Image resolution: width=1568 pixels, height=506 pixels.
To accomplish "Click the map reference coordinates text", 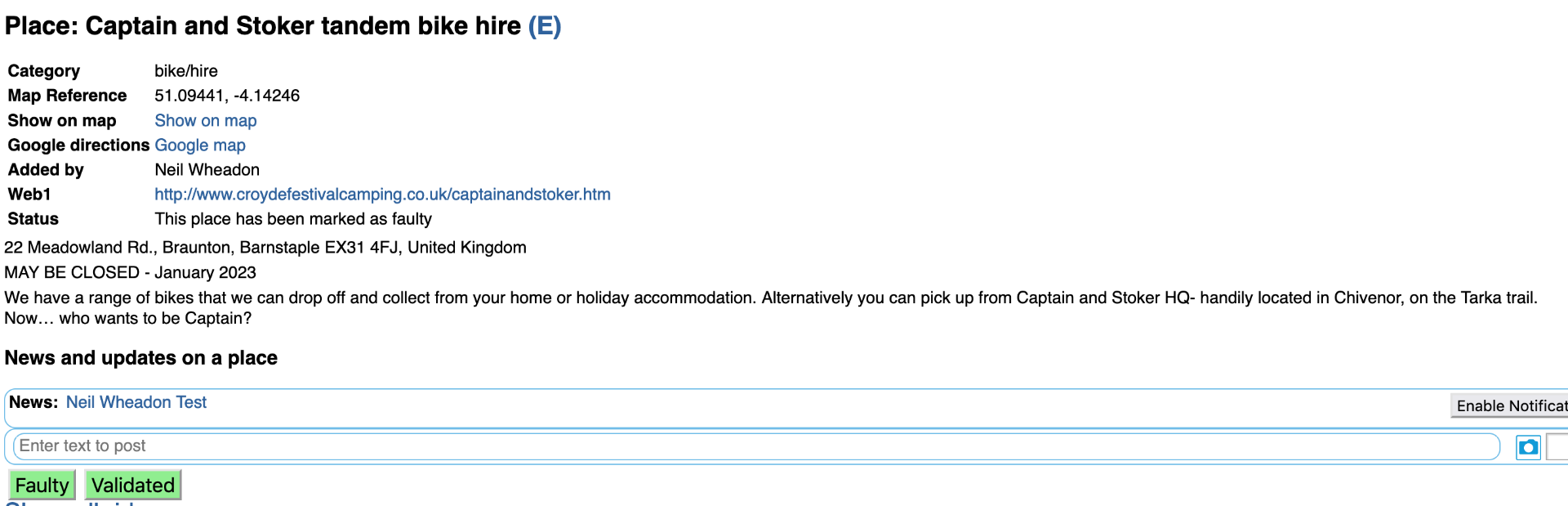I will tap(227, 96).
